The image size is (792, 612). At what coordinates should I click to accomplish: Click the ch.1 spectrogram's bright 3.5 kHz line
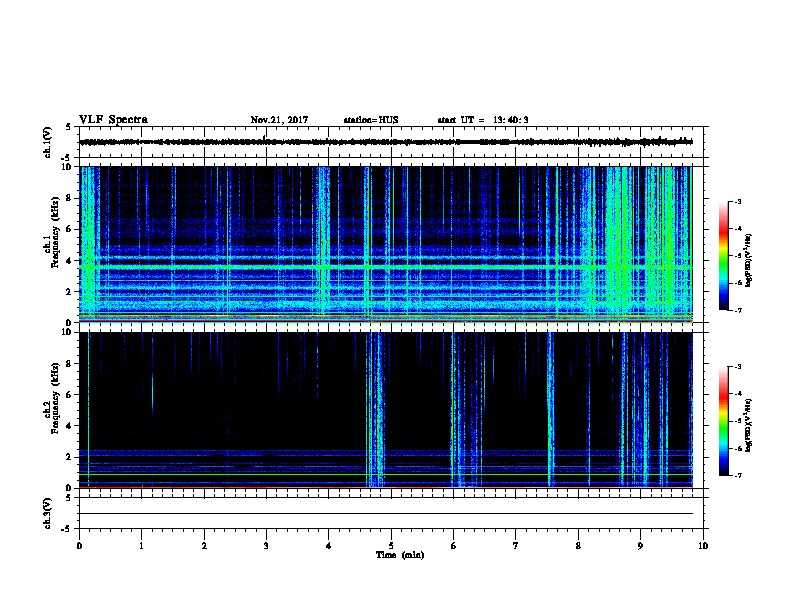(x=386, y=266)
